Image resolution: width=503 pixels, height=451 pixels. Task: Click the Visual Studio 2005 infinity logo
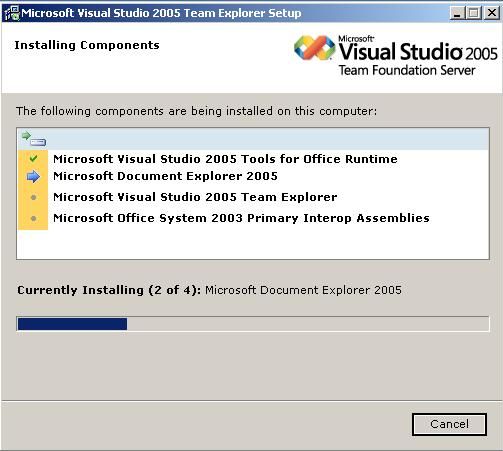click(314, 48)
